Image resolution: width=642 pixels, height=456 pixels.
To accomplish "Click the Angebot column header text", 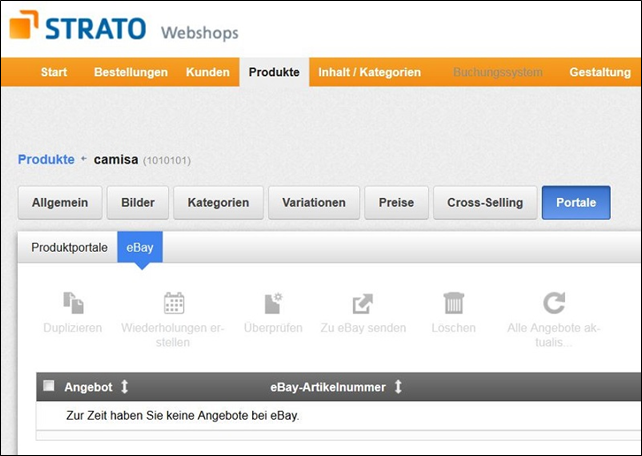I will click(x=88, y=387).
